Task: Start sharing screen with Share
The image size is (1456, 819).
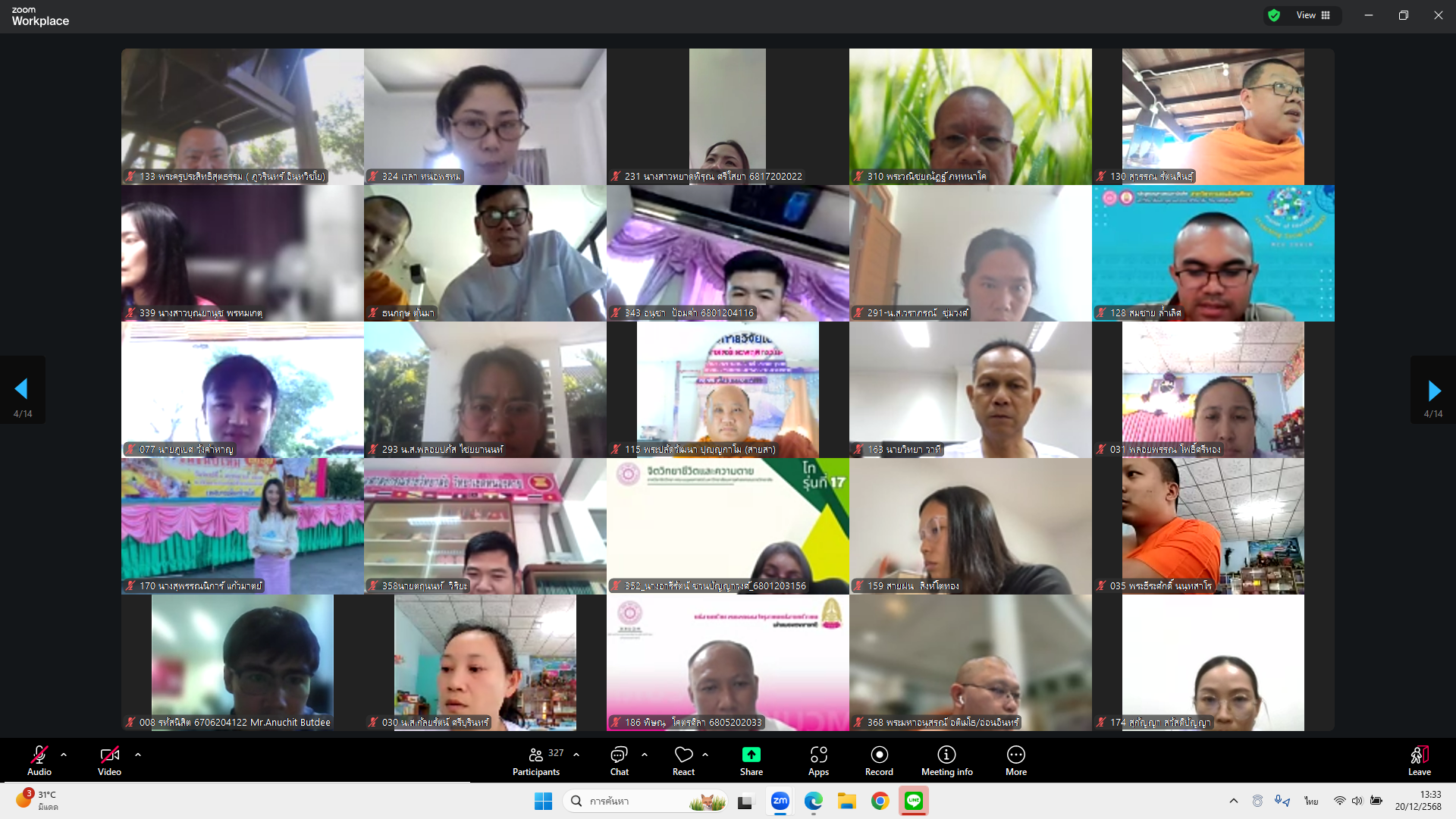Action: [751, 755]
